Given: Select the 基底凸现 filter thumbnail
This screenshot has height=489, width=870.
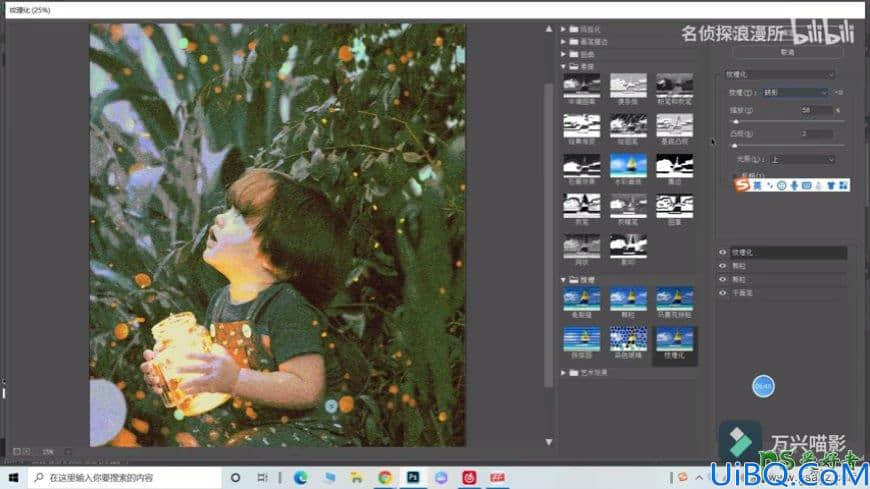Looking at the screenshot, I should (x=674, y=125).
